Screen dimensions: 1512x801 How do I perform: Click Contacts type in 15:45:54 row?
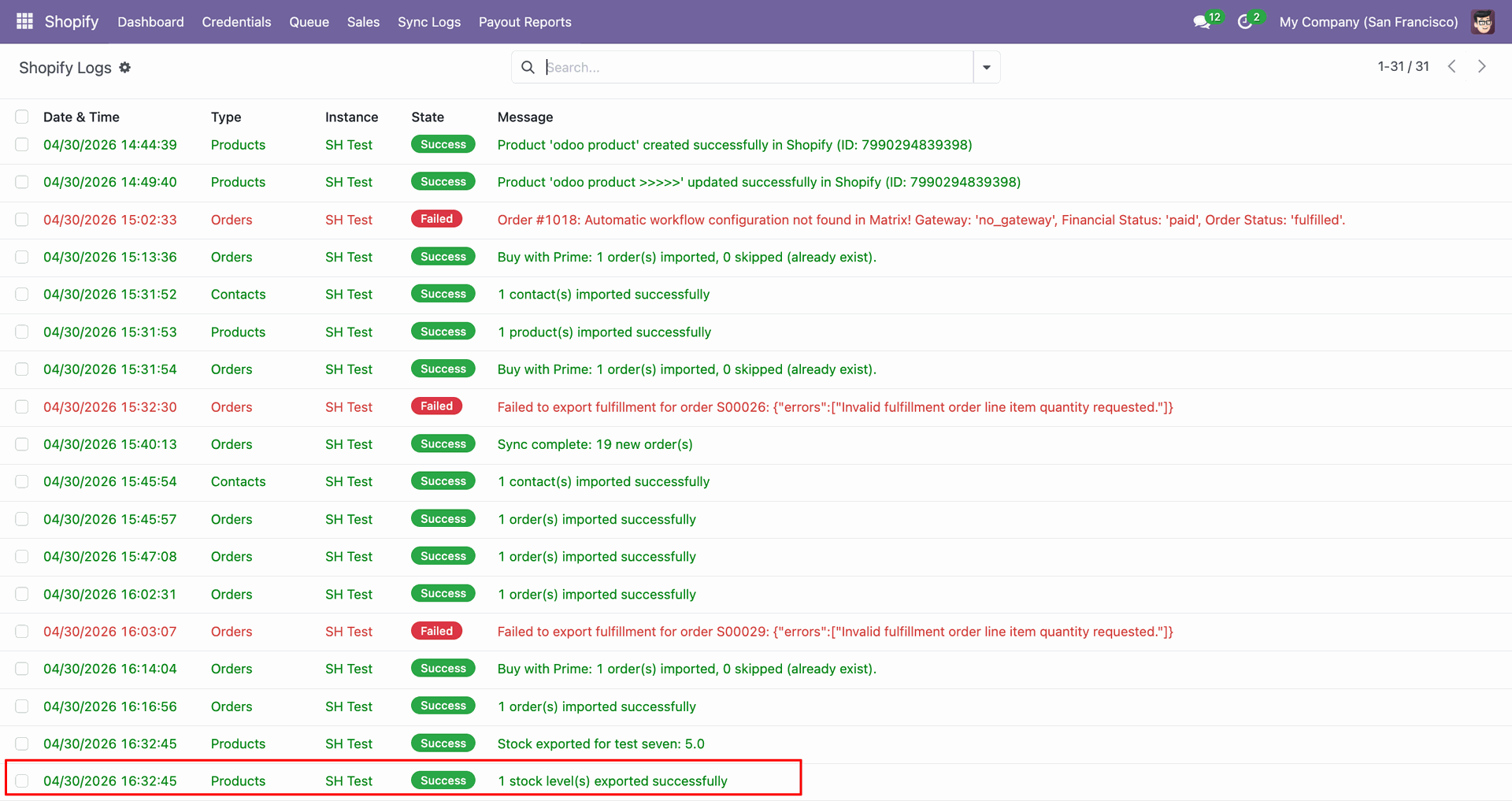click(239, 481)
